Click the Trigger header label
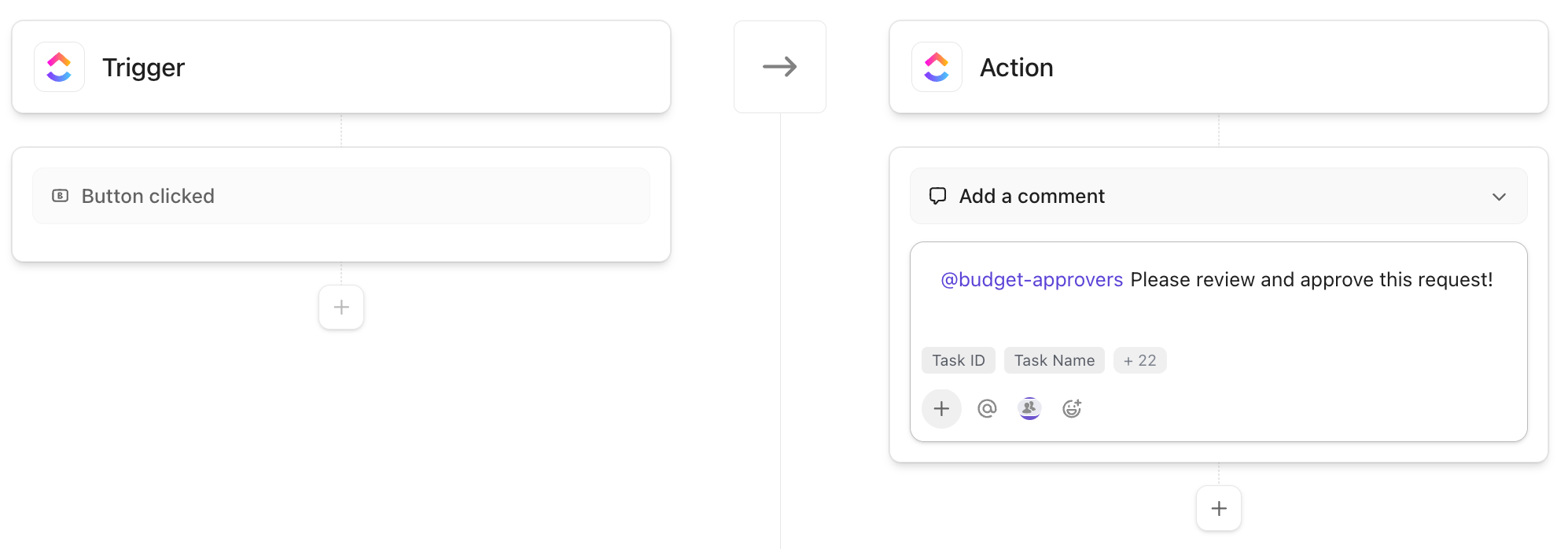 [143, 67]
